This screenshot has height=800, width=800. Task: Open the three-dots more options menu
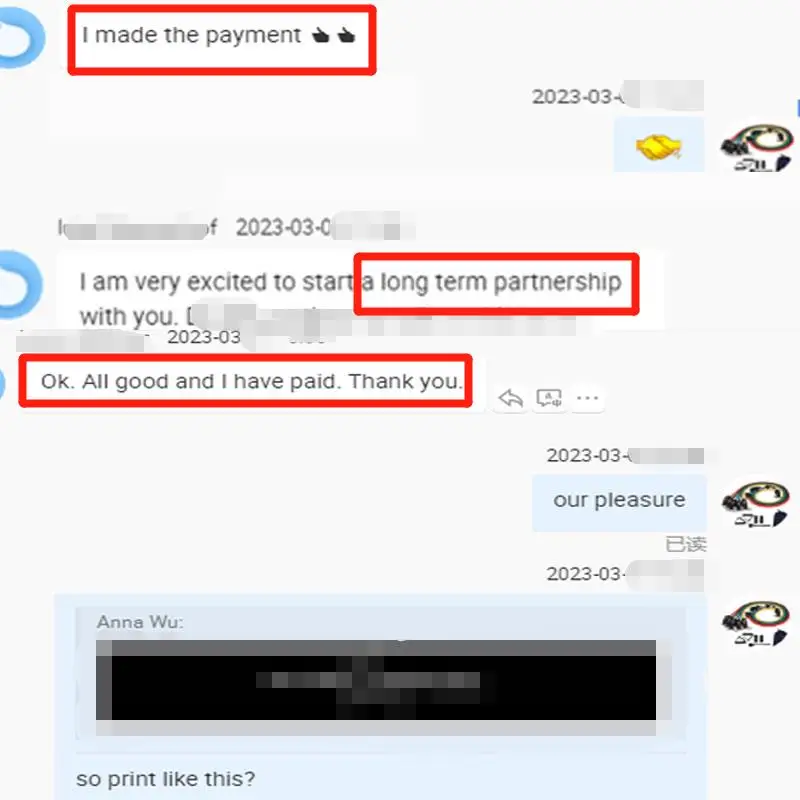click(x=588, y=397)
